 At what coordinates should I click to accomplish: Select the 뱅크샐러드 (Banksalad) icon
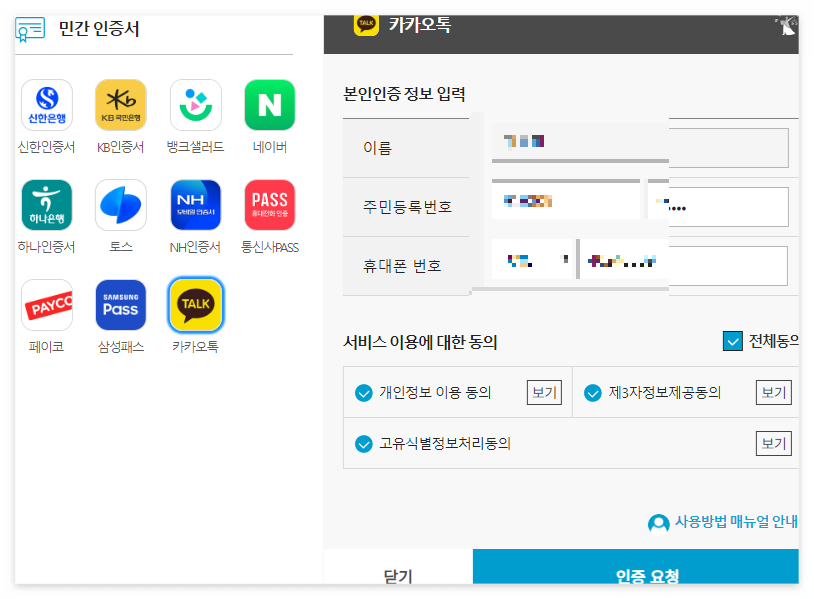[x=196, y=105]
